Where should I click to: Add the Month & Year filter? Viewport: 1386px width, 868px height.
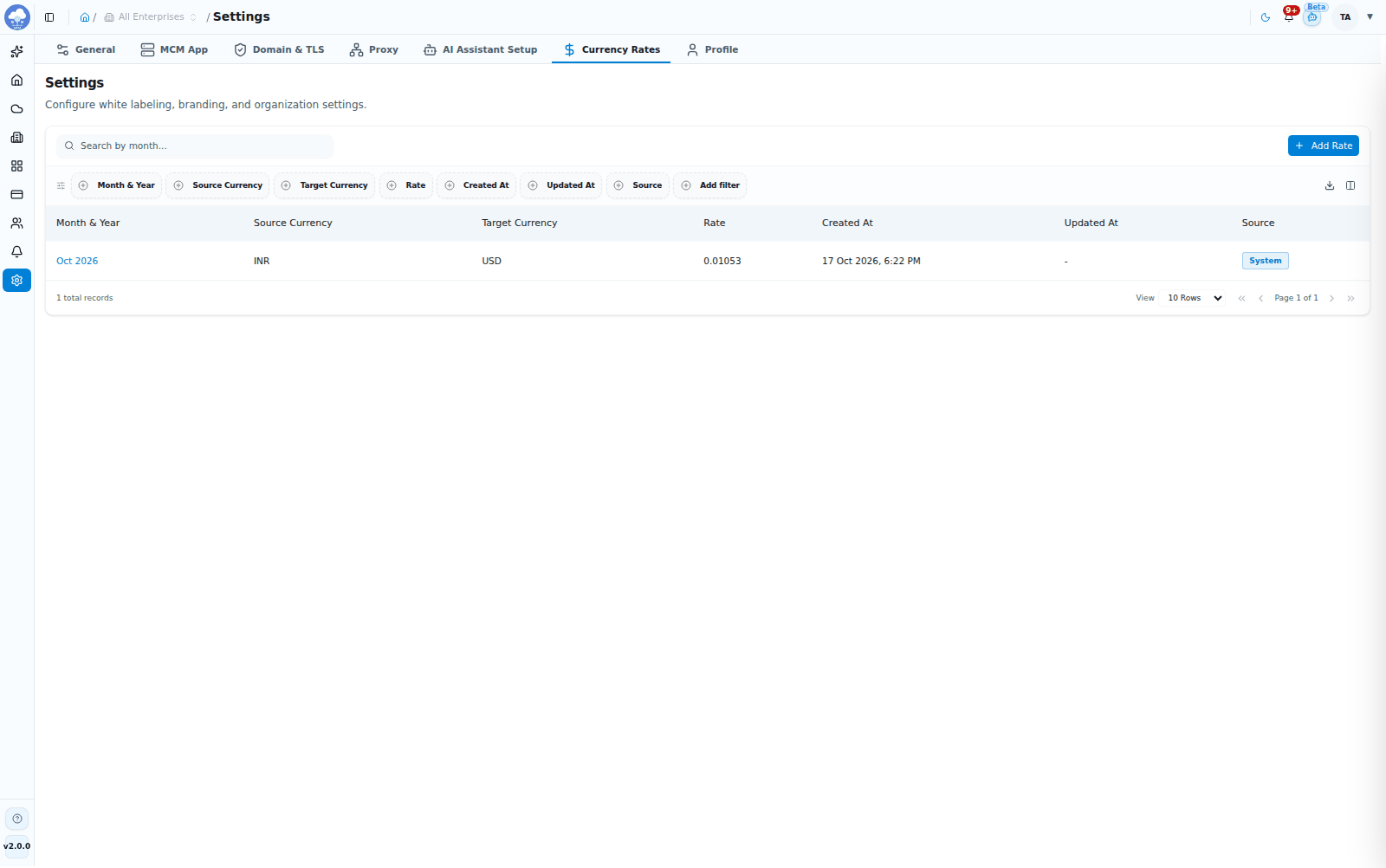coord(116,185)
